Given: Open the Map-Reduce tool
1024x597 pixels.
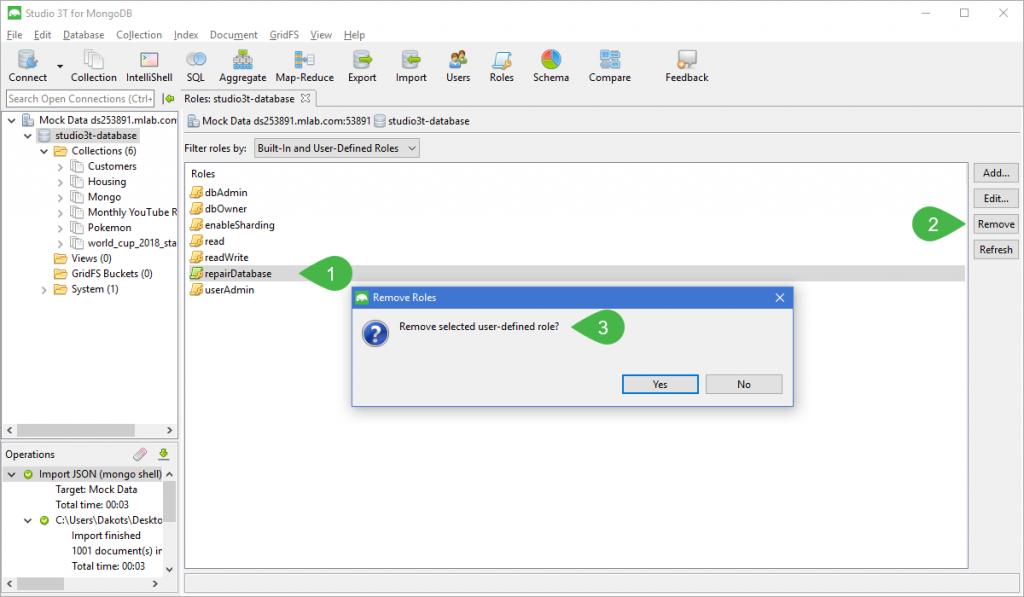Looking at the screenshot, I should point(304,67).
